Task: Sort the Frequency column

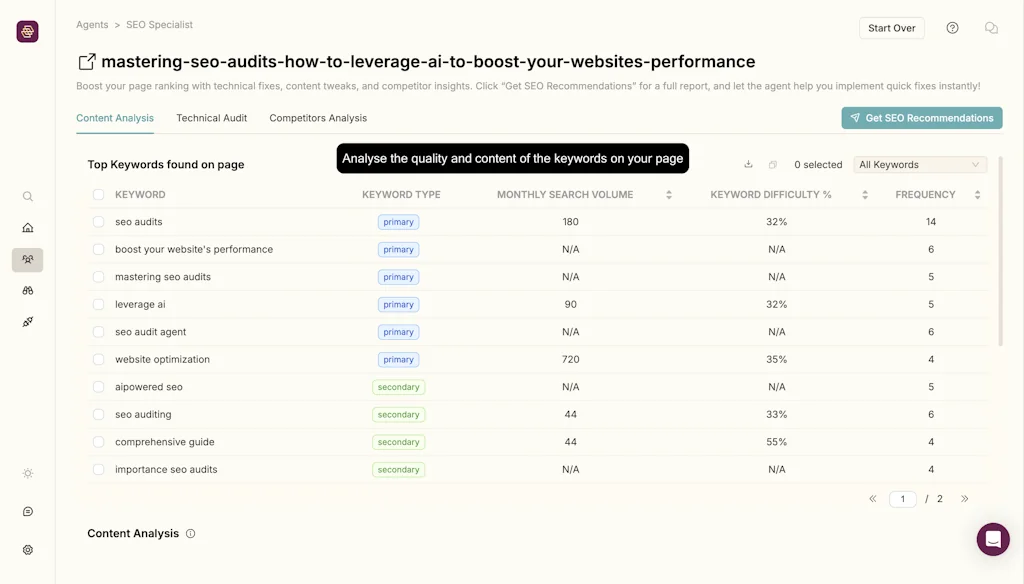Action: tap(977, 195)
